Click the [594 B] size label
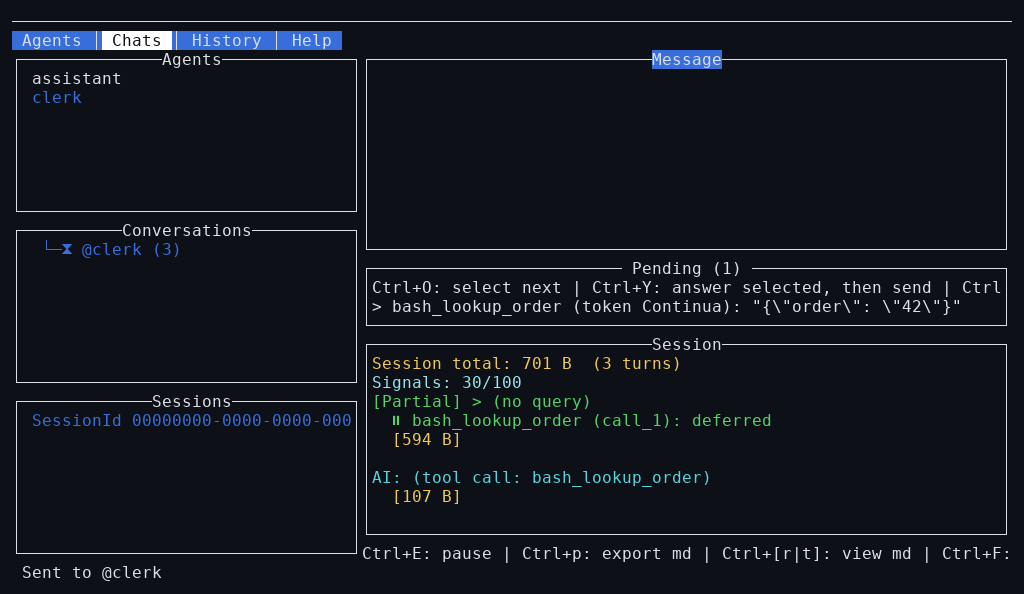This screenshot has width=1024, height=594. coord(426,440)
